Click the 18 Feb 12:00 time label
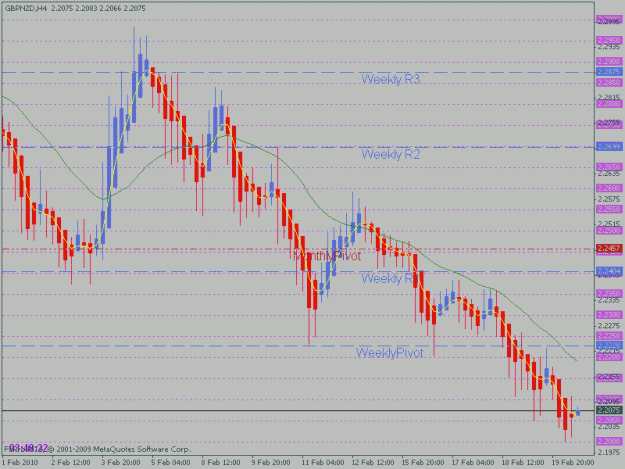The height and width of the screenshot is (469, 625). click(523, 462)
